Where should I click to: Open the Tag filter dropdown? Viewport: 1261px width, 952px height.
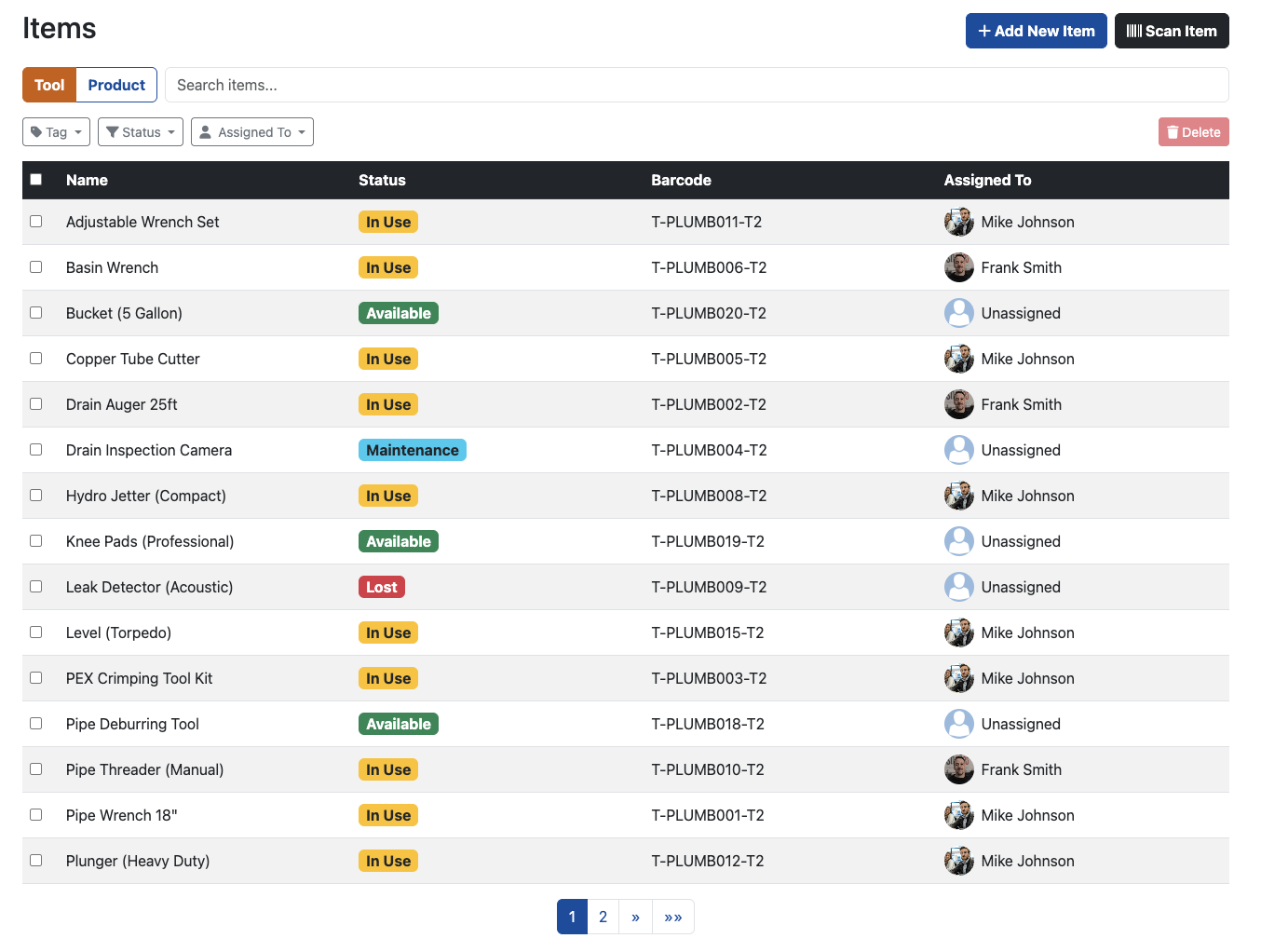click(x=56, y=131)
